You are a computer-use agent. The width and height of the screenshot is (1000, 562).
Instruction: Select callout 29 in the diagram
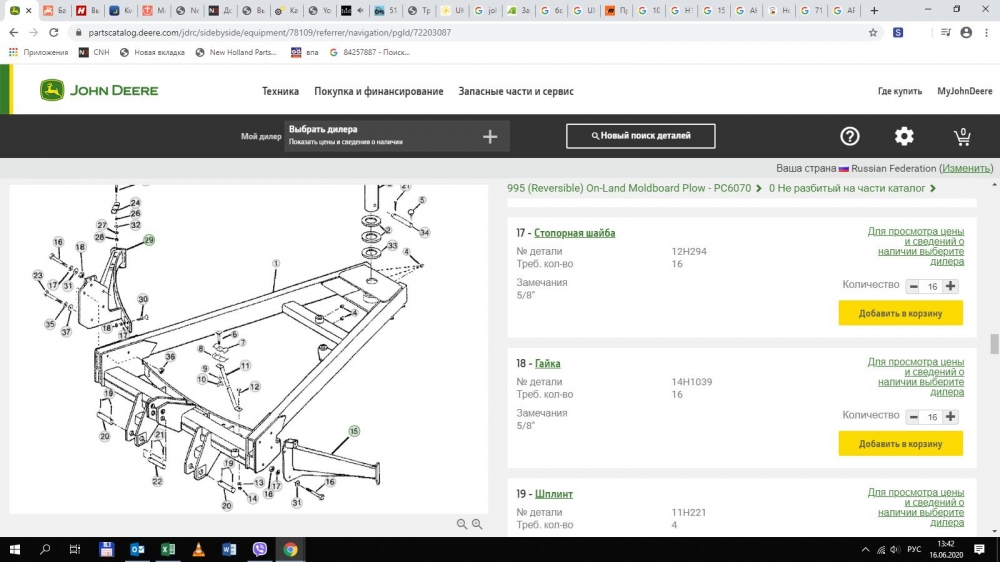coord(149,240)
